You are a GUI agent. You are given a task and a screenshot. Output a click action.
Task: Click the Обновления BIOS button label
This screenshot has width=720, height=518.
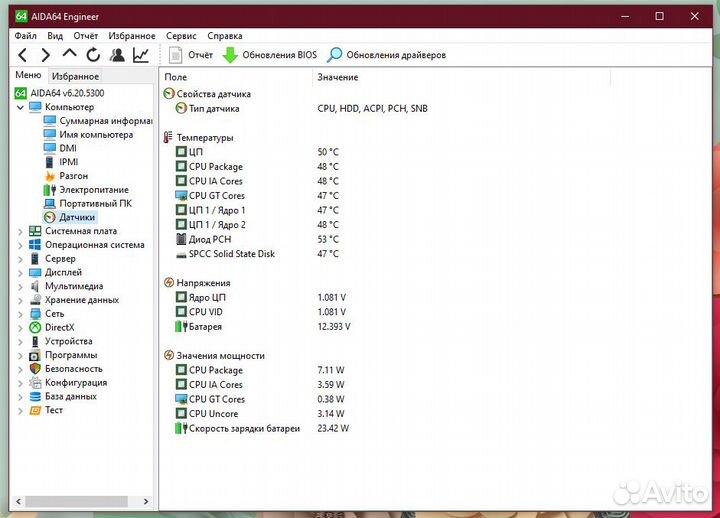280,55
